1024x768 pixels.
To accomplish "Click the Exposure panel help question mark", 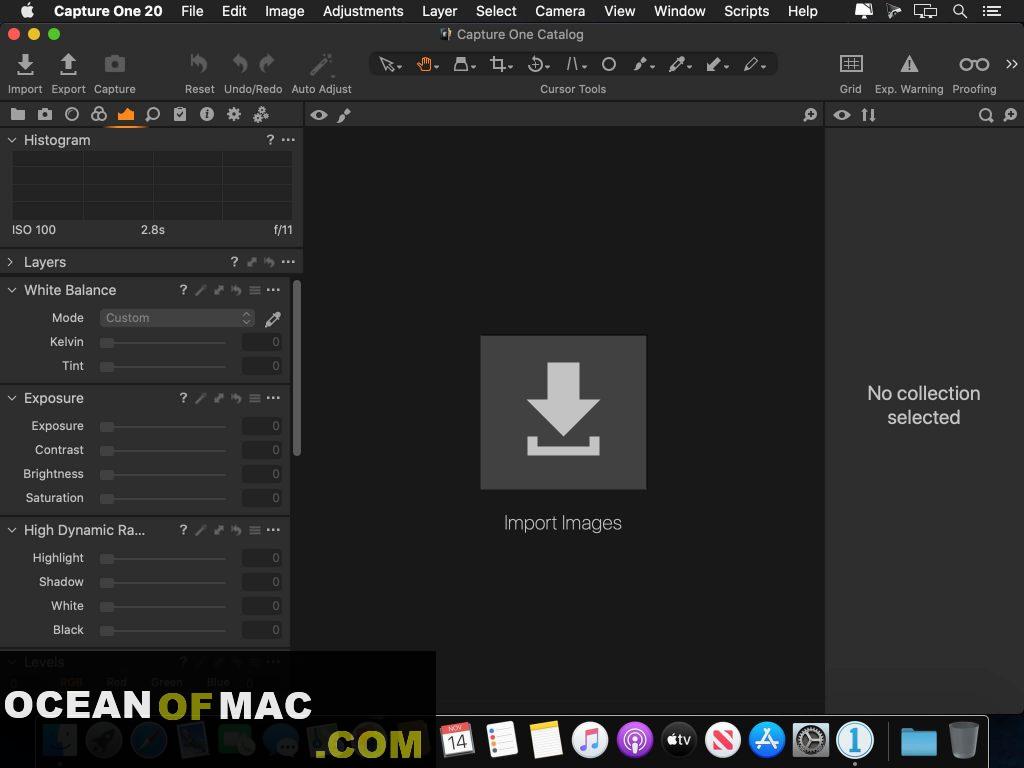I will tap(183, 398).
